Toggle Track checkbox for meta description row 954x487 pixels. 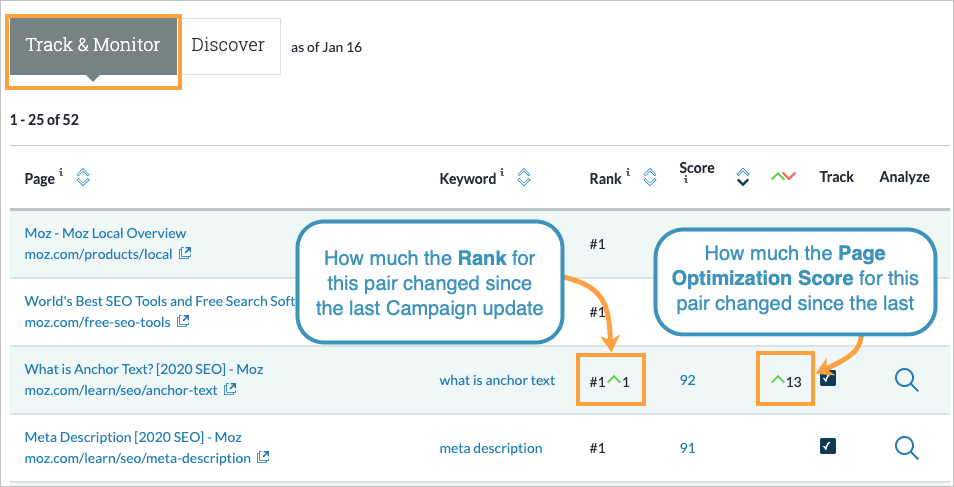click(x=827, y=447)
